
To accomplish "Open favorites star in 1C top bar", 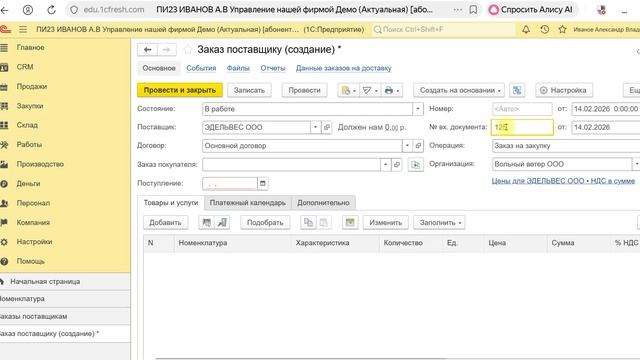I will 562,29.
